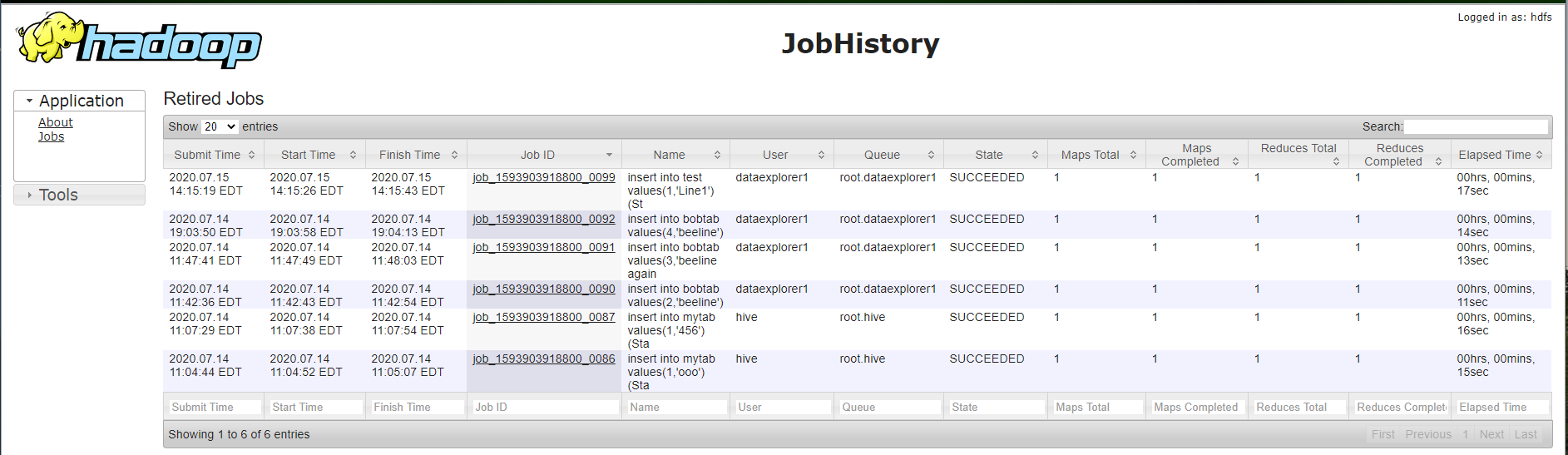Click the Hadoop elephant logo
The width and height of the screenshot is (1568, 455).
139,40
